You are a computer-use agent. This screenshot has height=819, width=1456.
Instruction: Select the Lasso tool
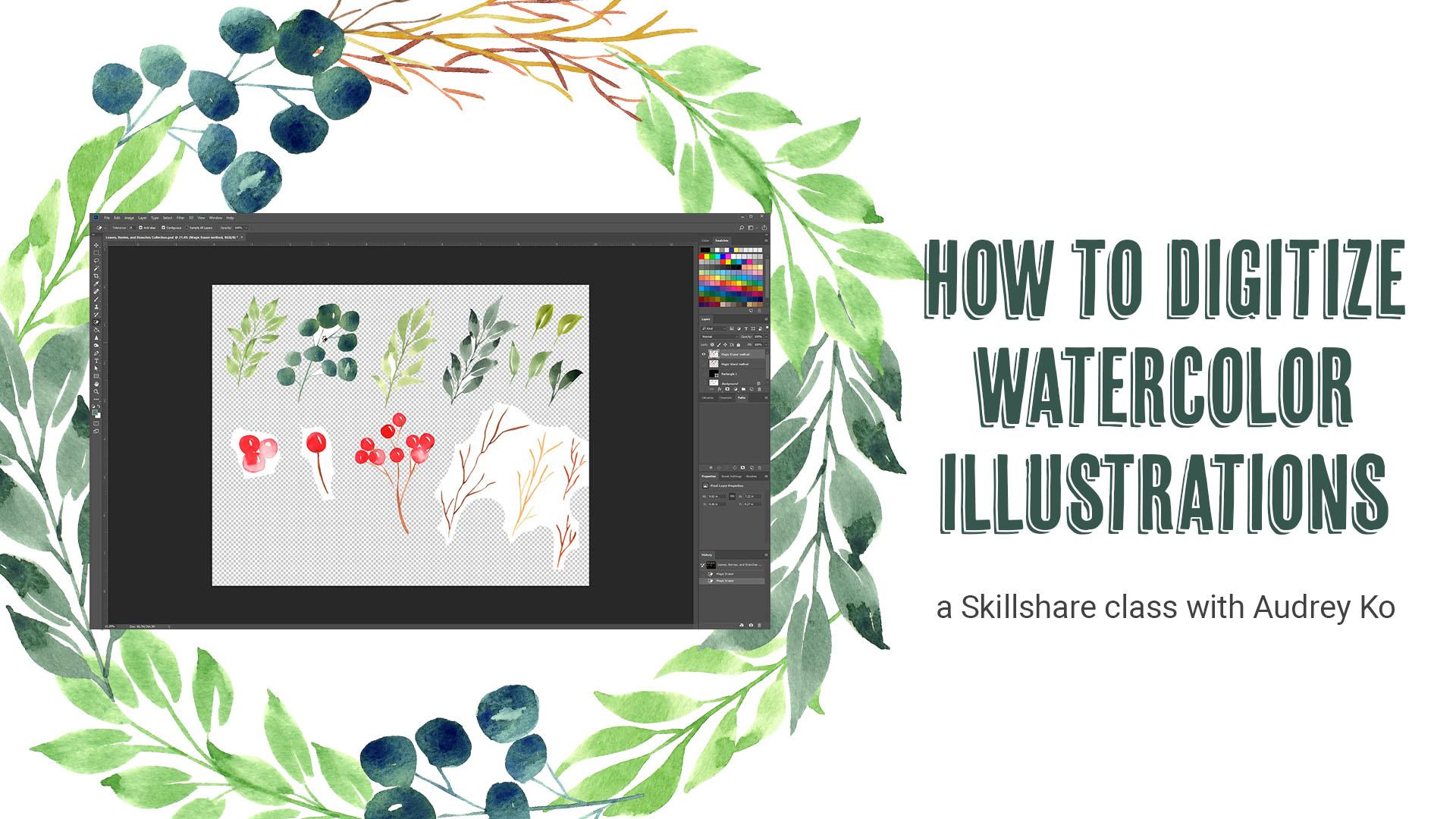(x=96, y=261)
